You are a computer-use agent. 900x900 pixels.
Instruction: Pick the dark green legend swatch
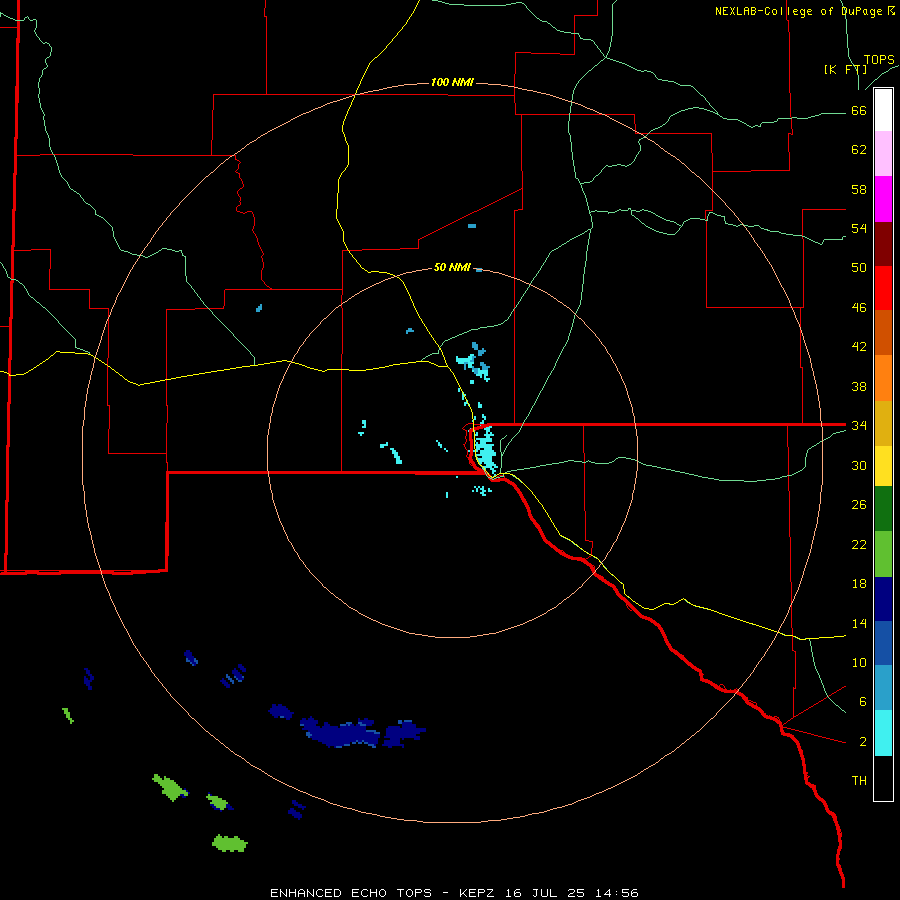[x=883, y=509]
